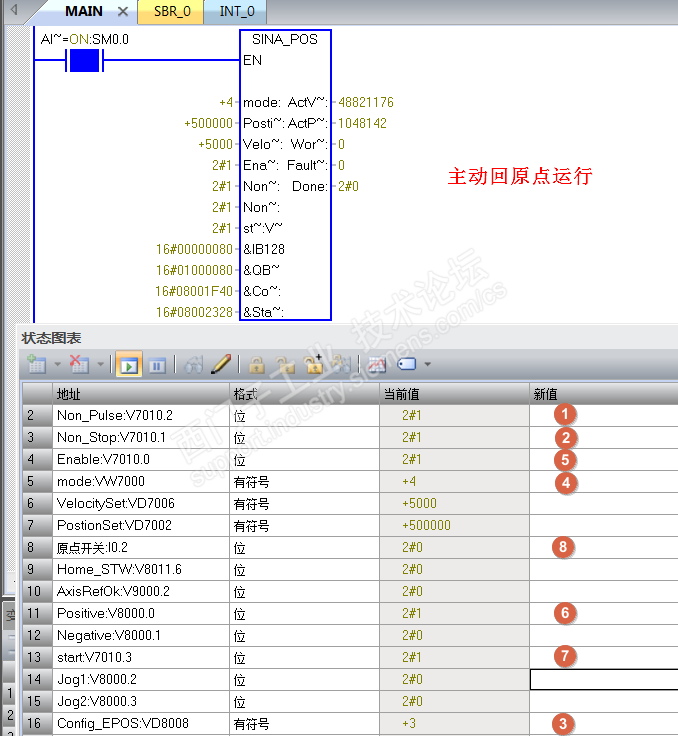Click the pause chart monitoring icon
The width and height of the screenshot is (678, 736).
157,365
